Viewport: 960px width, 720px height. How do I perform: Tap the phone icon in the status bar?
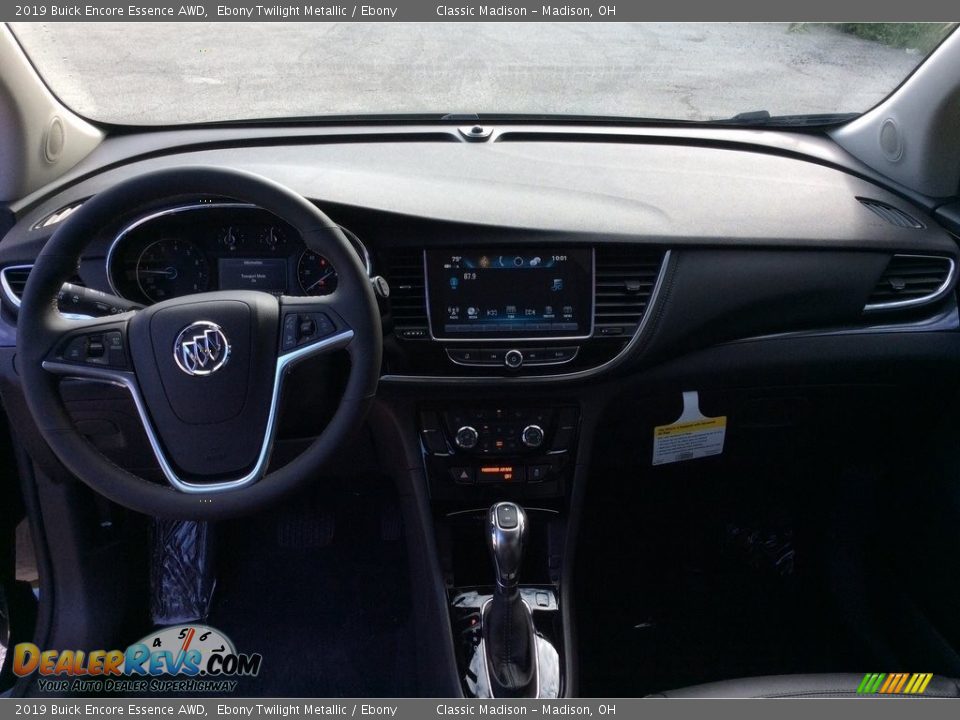(x=501, y=261)
